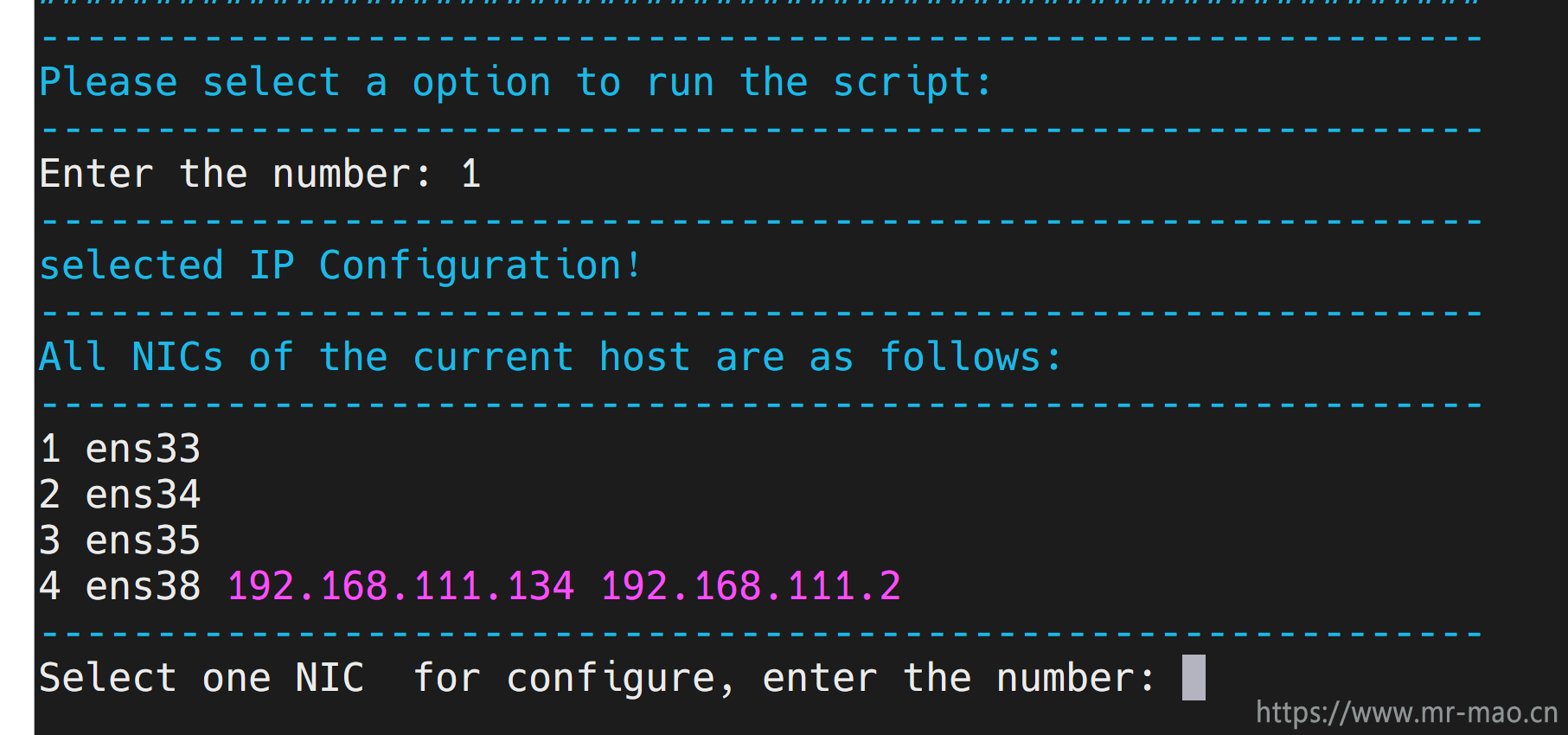Open the https://www.mr-mao.cn watermark link
The image size is (1568, 735).
click(x=1406, y=713)
